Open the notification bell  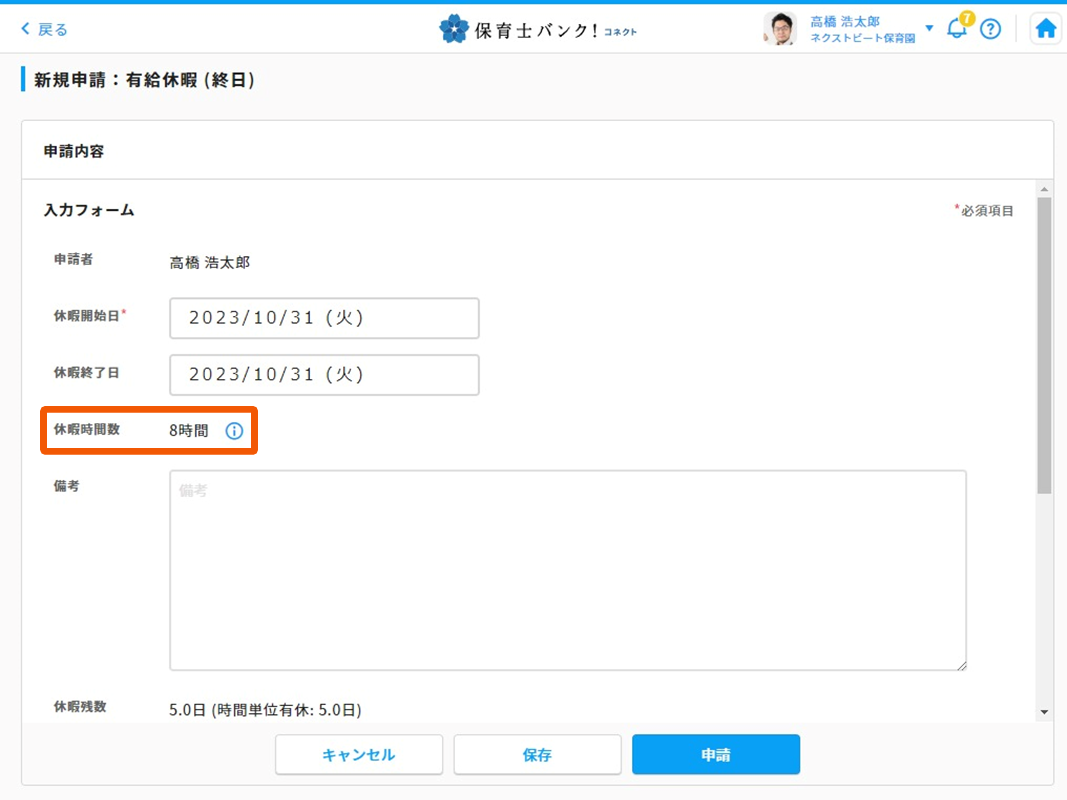coord(957,28)
